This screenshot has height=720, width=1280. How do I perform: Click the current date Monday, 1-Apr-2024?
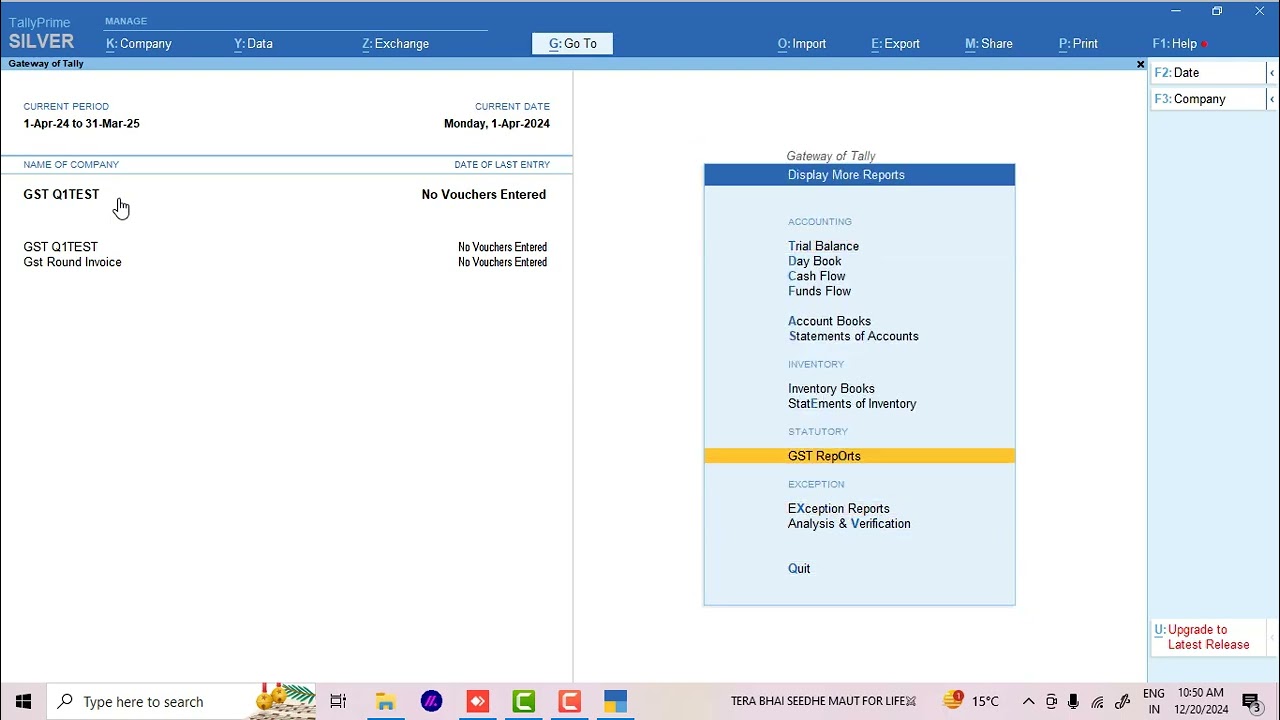[496, 124]
